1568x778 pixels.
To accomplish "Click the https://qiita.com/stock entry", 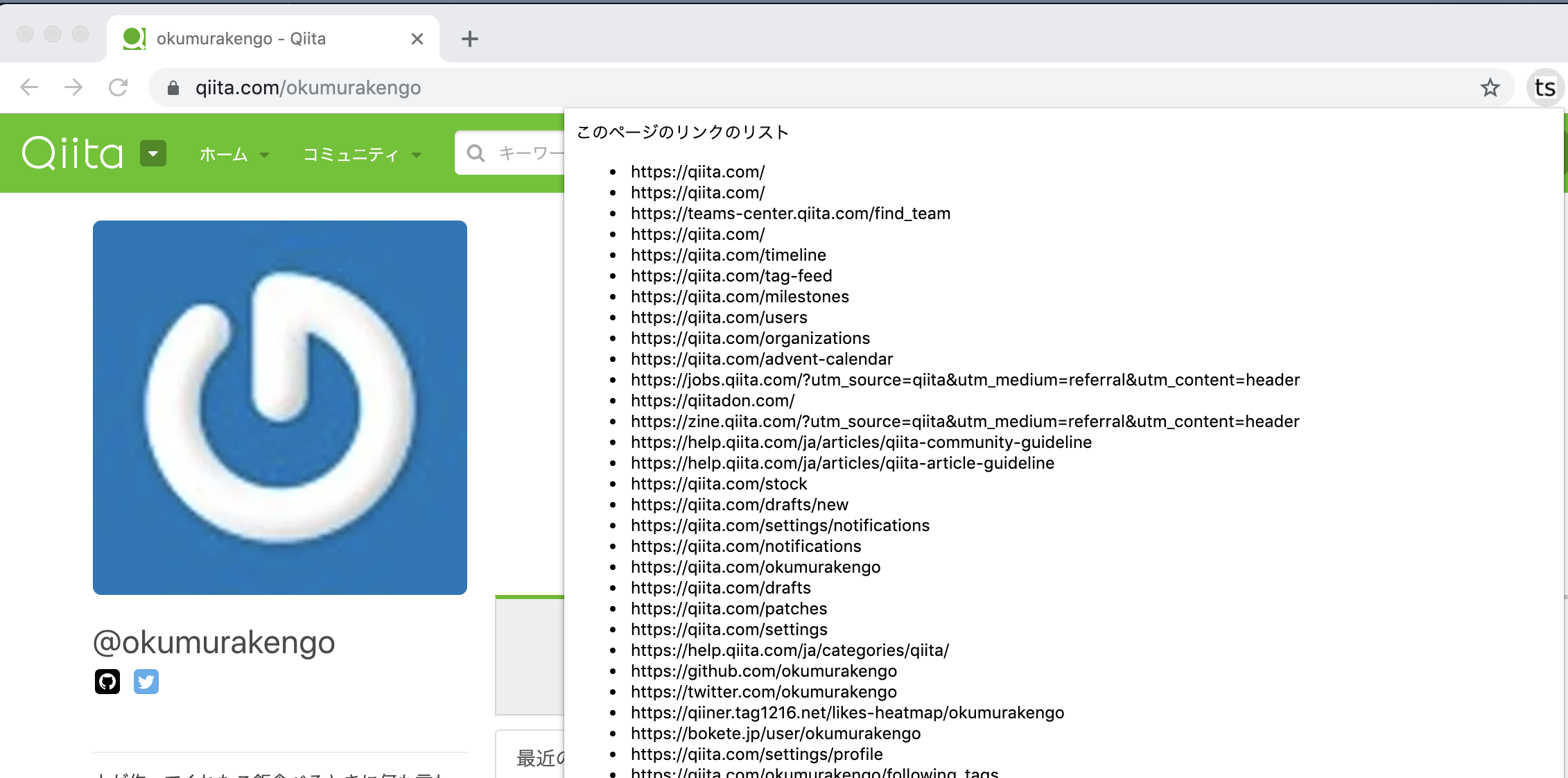I will coord(719,484).
